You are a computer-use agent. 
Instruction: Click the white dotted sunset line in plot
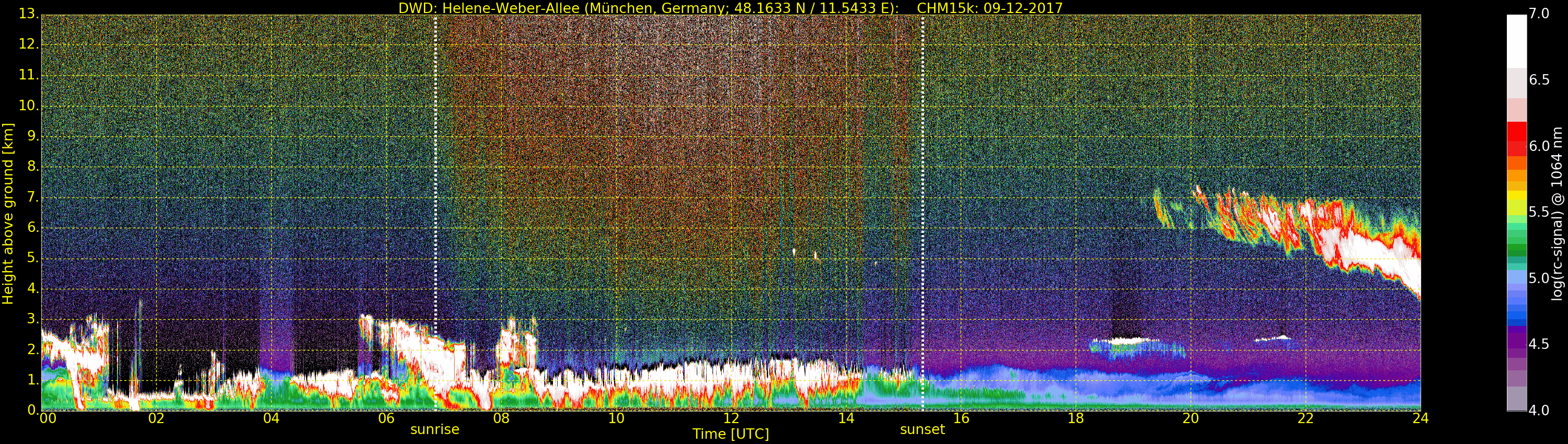(x=923, y=182)
